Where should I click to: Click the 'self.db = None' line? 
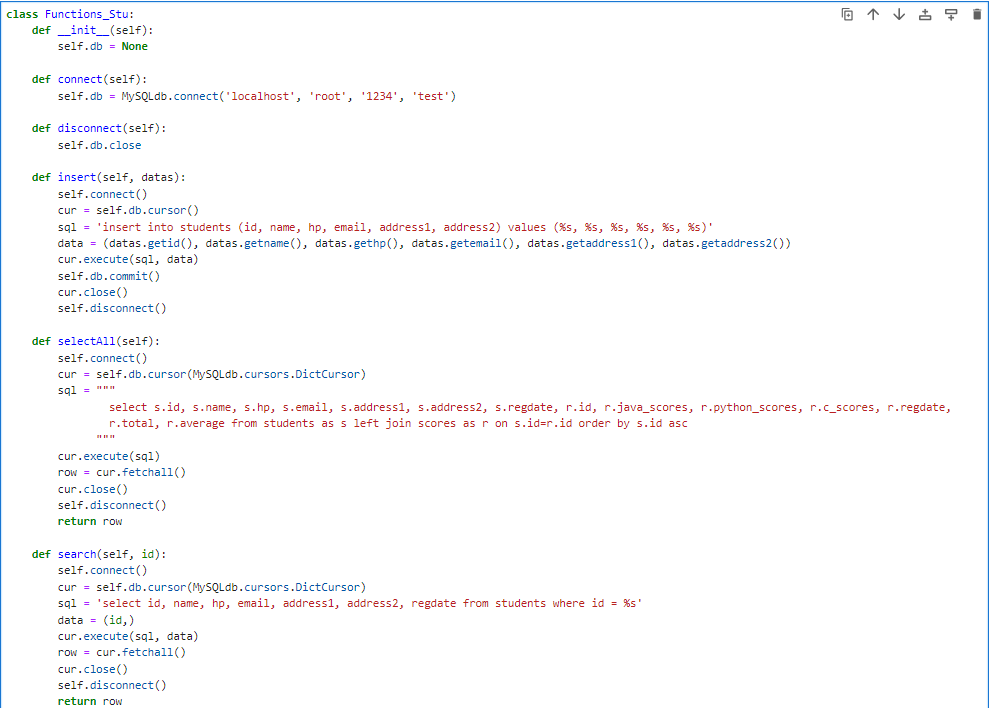coord(102,47)
